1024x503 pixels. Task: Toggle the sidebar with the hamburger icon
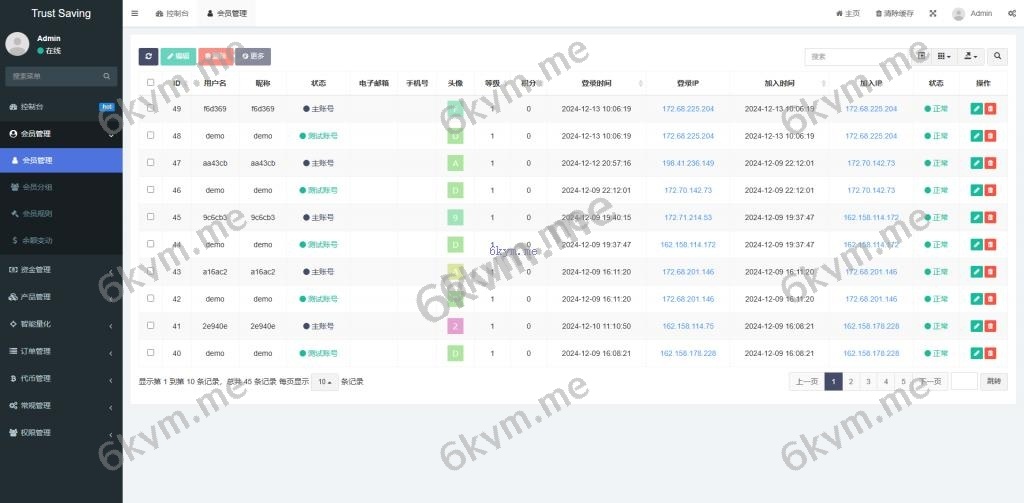135,14
